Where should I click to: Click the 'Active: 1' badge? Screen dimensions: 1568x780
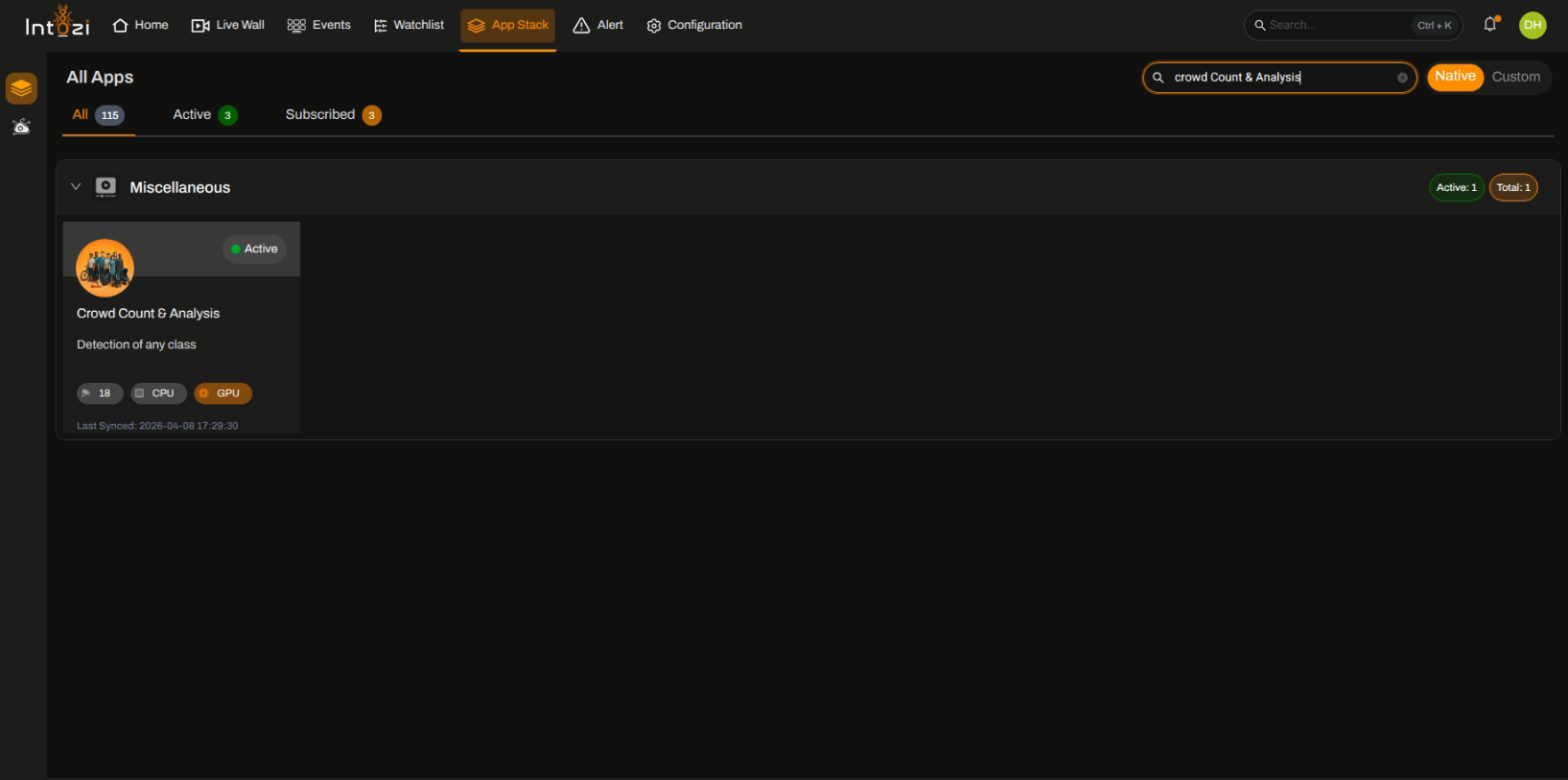point(1456,188)
